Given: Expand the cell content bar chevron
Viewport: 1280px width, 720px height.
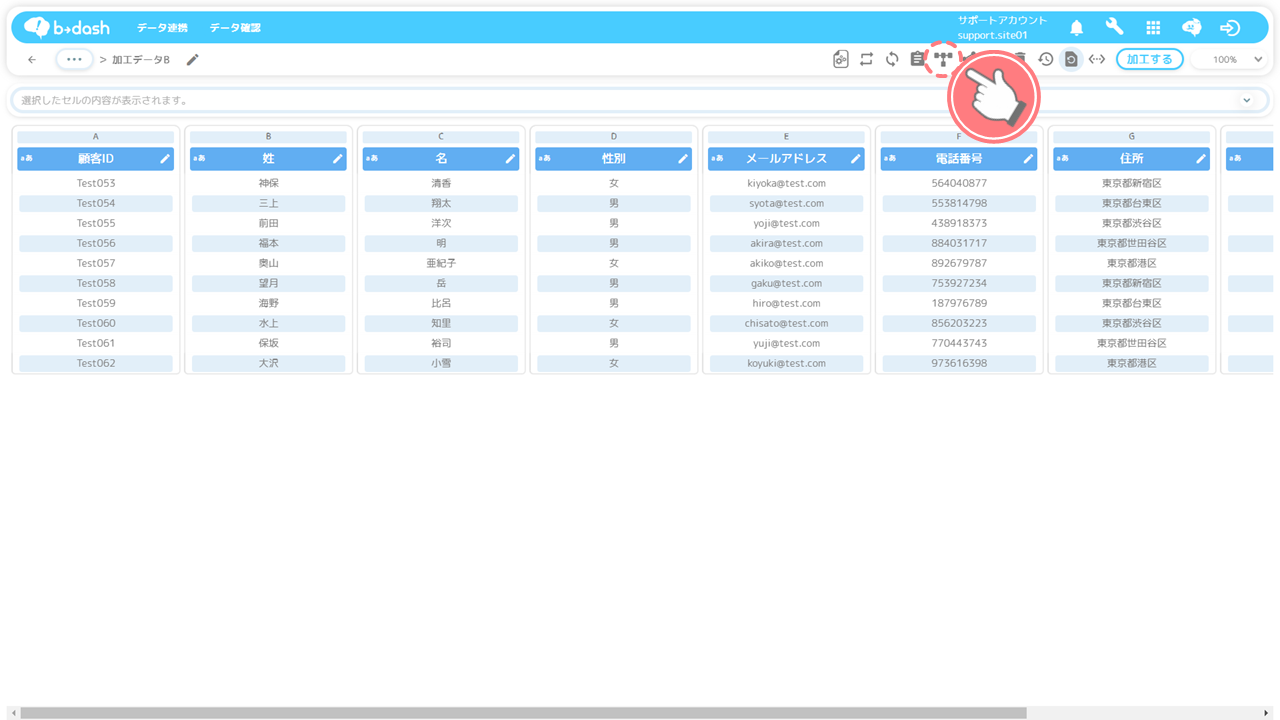Looking at the screenshot, I should coord(1246,100).
